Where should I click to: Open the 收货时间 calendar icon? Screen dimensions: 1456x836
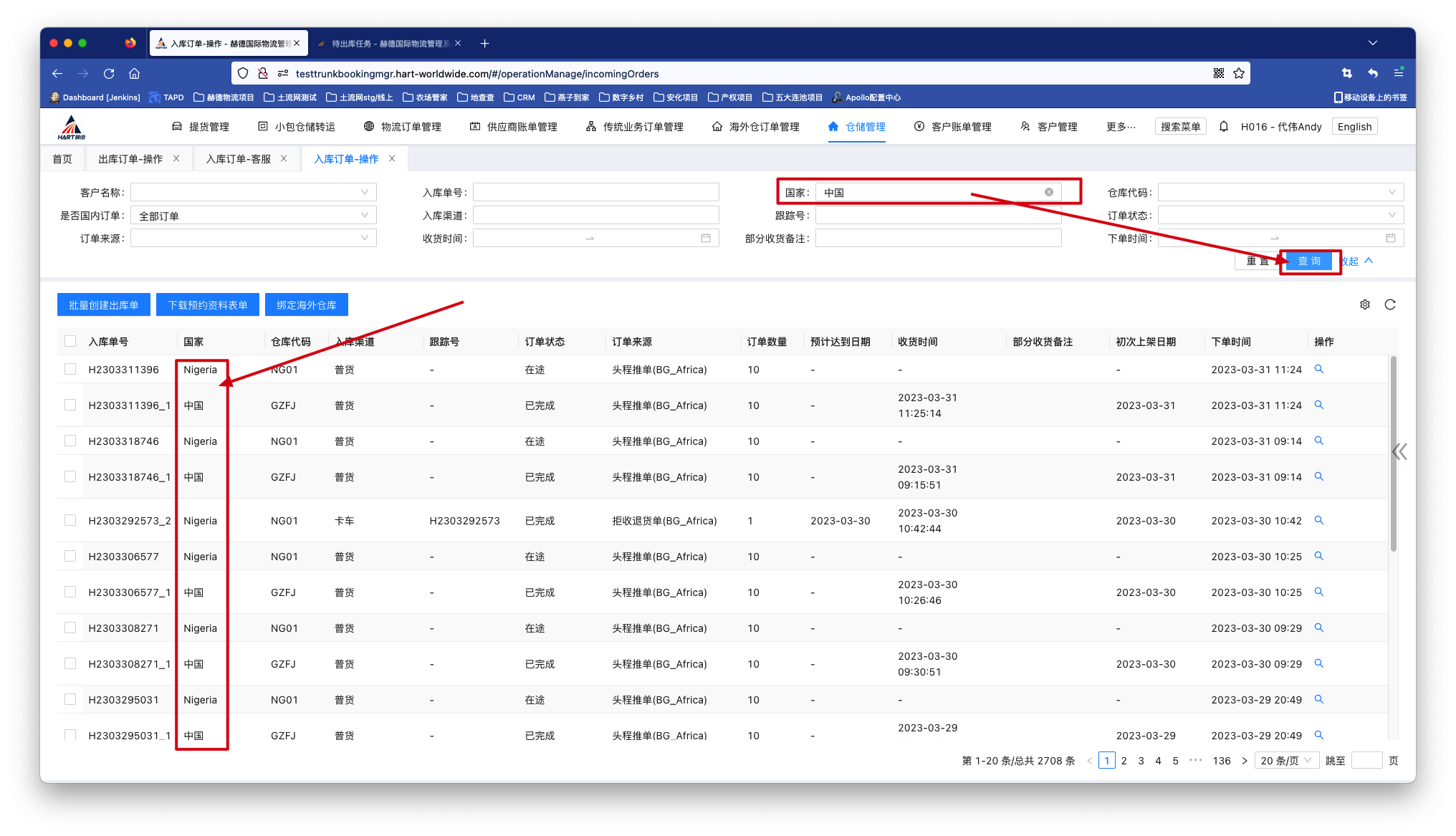(705, 239)
